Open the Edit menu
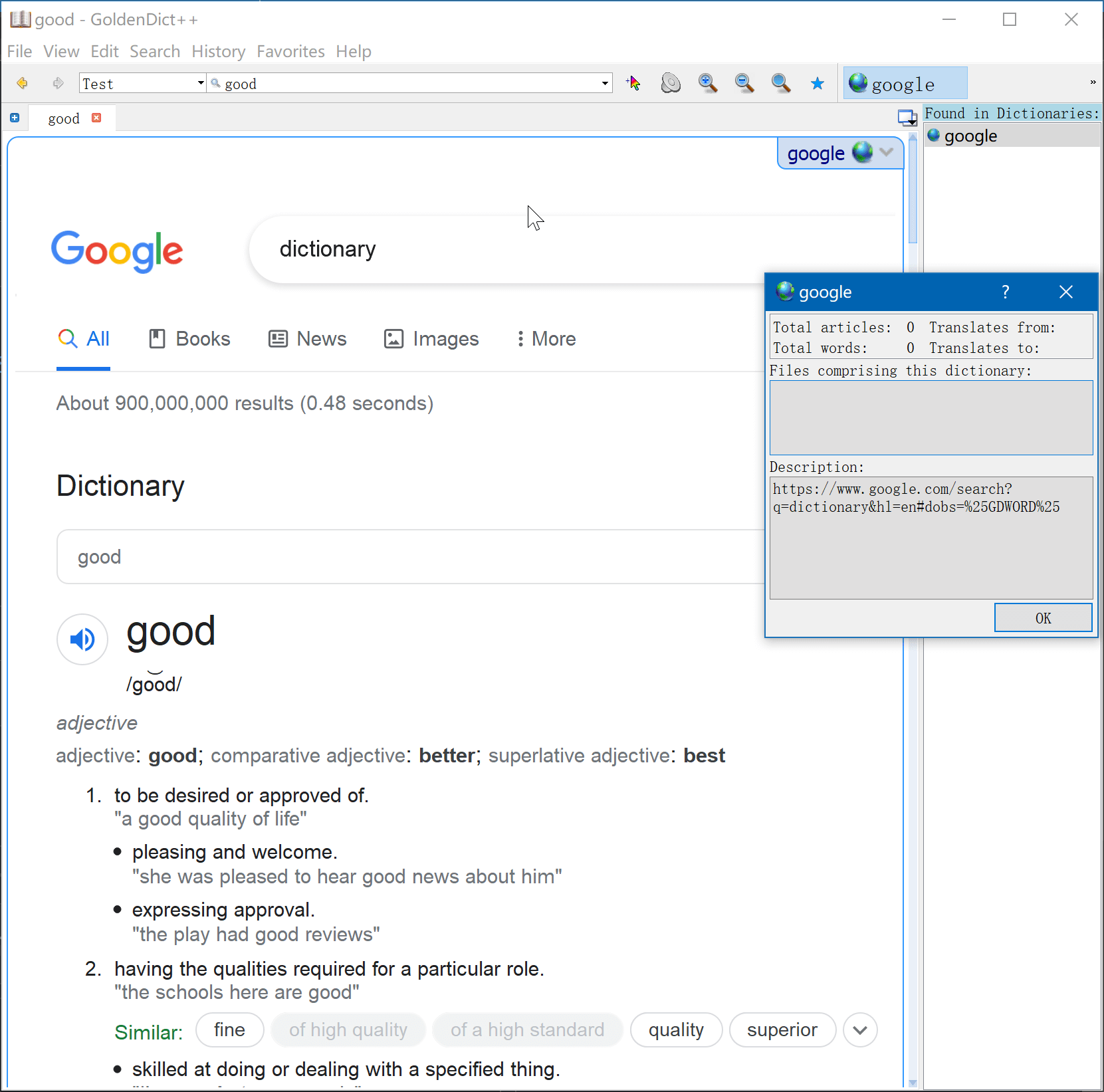Screen dimensions: 1104x1092 104,51
